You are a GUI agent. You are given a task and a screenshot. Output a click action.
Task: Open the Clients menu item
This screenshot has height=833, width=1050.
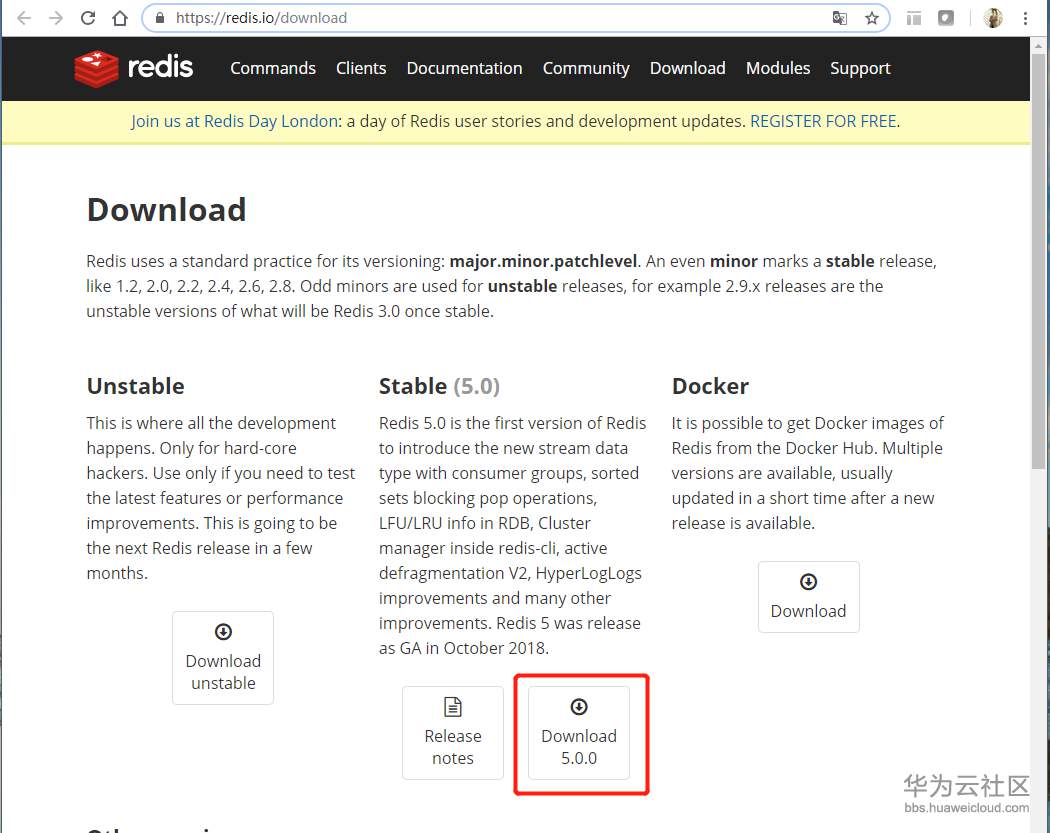pos(361,68)
